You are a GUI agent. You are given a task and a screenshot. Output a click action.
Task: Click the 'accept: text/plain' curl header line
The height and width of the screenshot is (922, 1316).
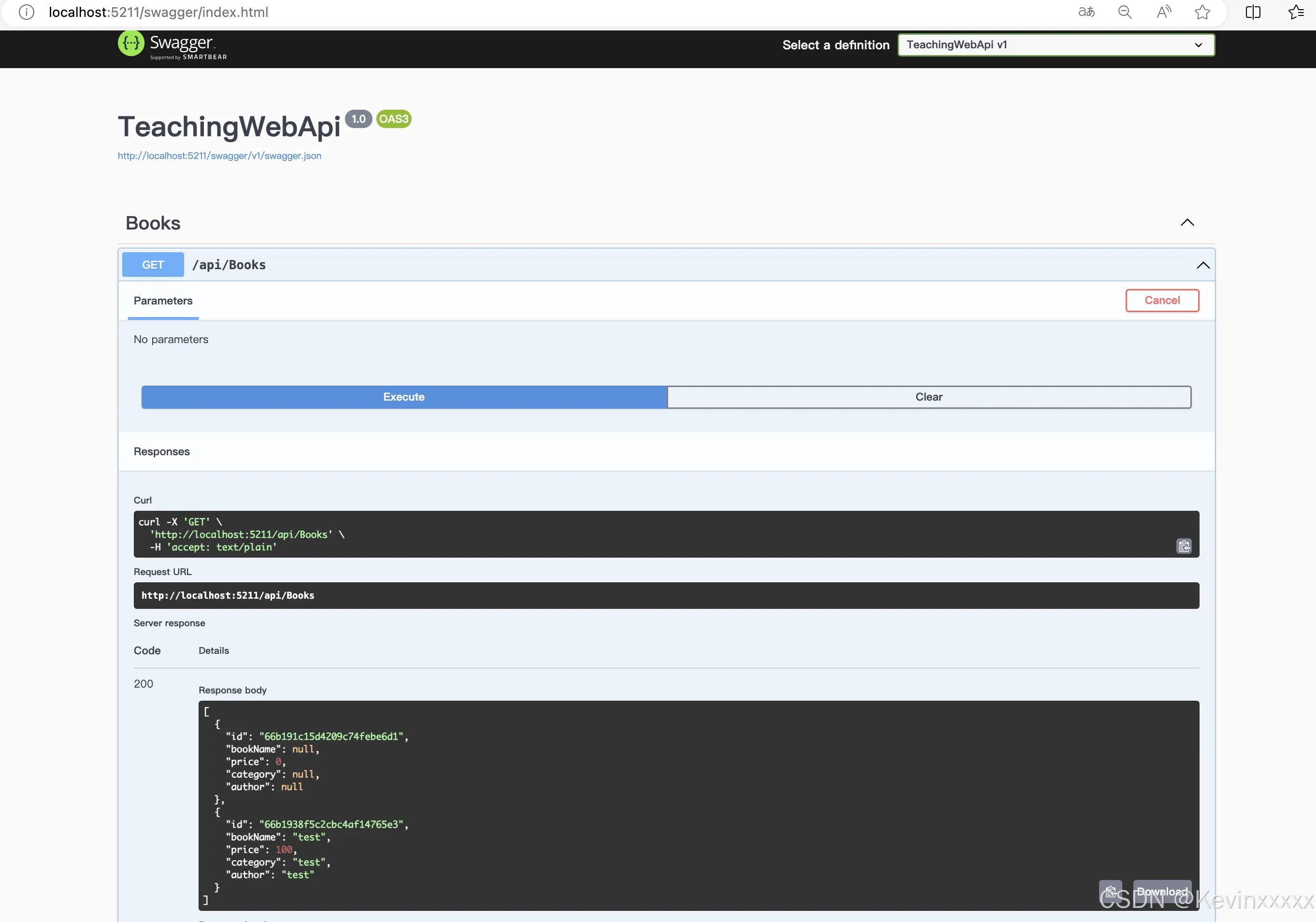[213, 547]
